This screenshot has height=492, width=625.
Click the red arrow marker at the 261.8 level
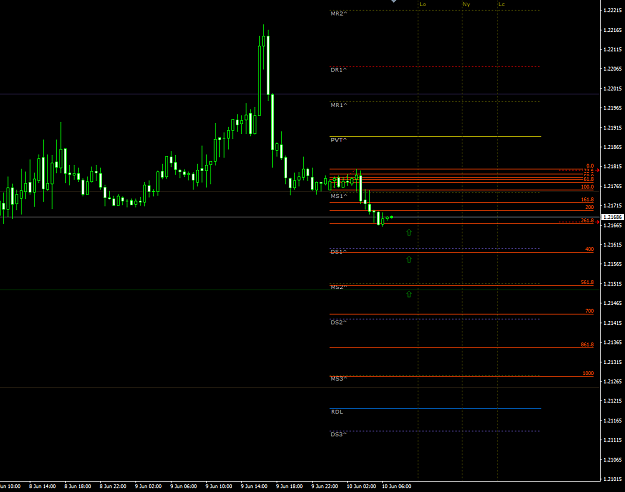click(x=597, y=222)
